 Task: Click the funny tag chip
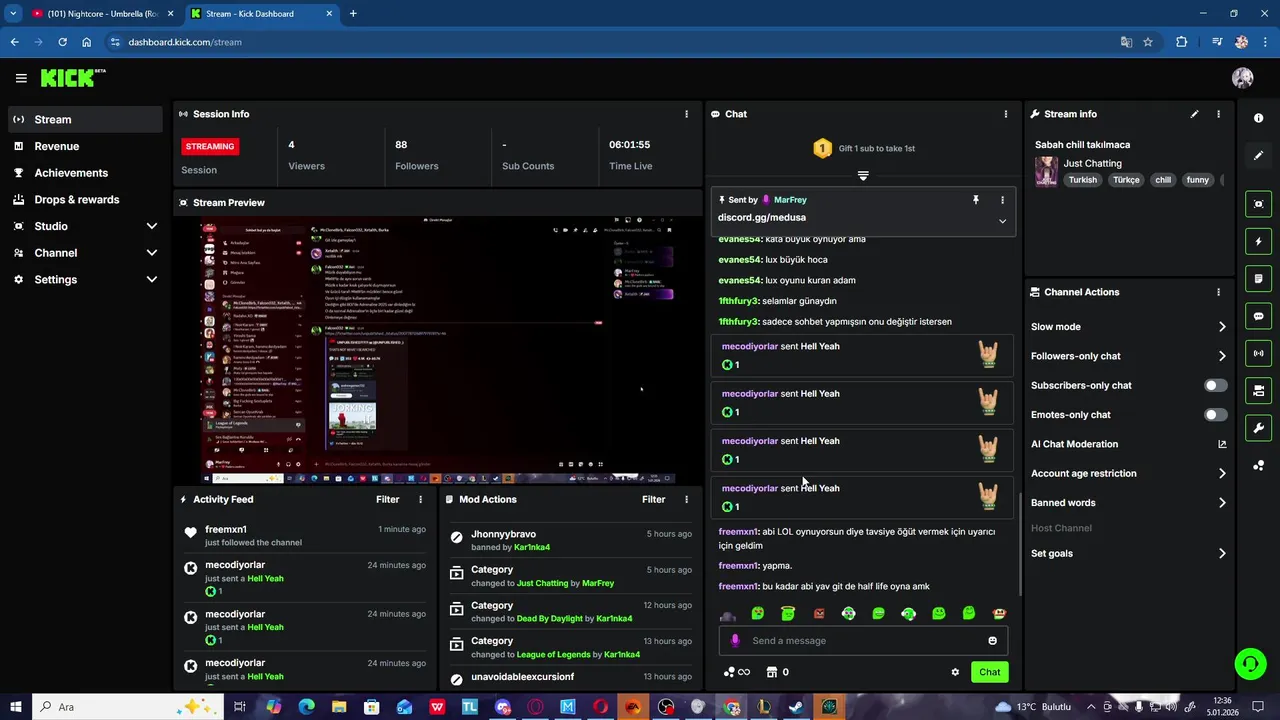click(x=1197, y=180)
